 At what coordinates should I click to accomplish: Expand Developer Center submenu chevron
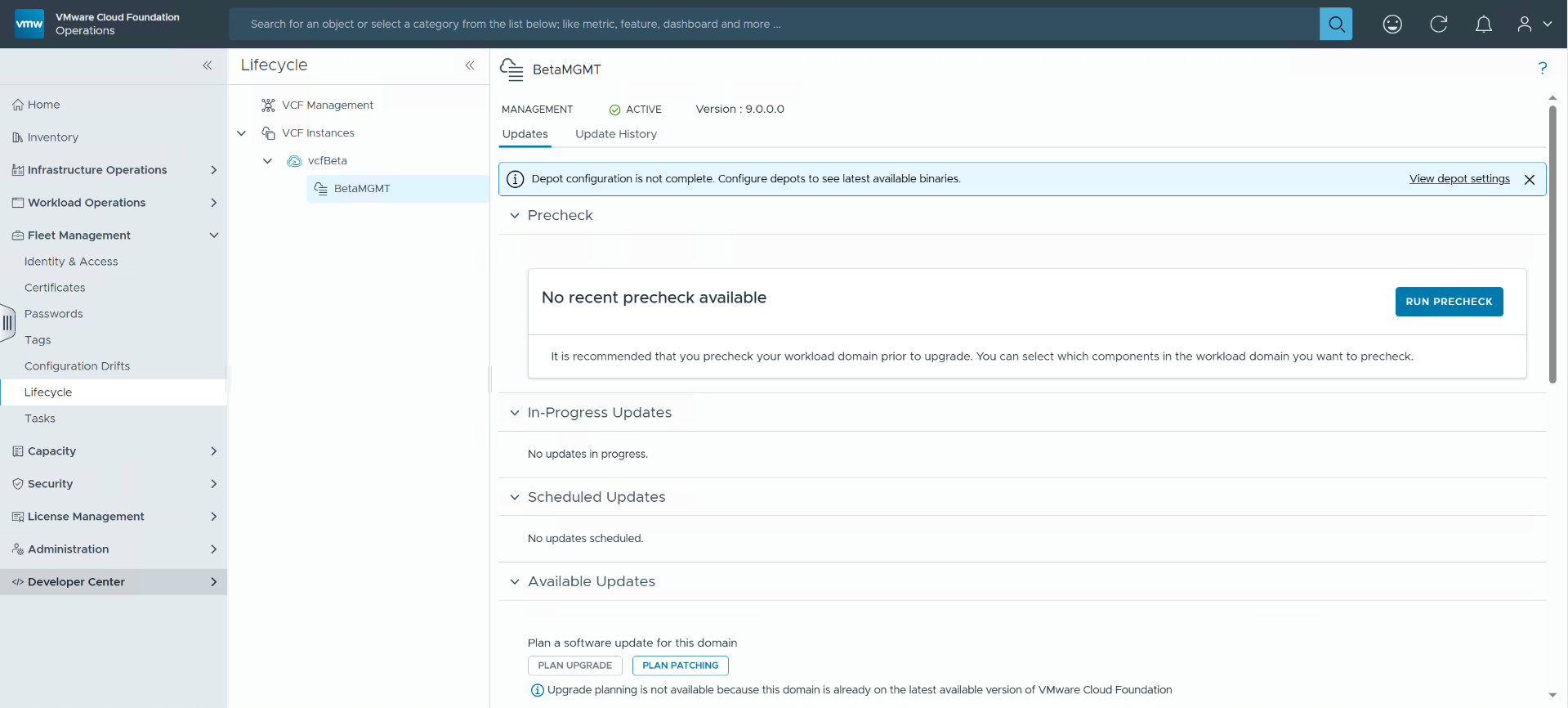point(214,582)
